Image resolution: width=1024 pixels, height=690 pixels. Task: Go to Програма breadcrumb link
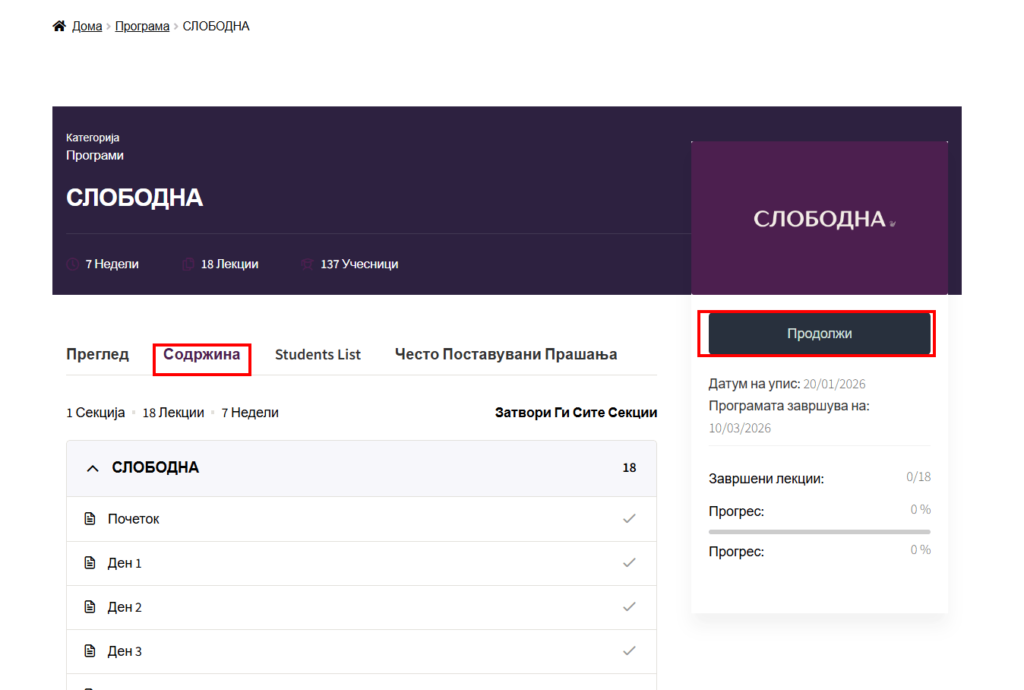click(142, 26)
